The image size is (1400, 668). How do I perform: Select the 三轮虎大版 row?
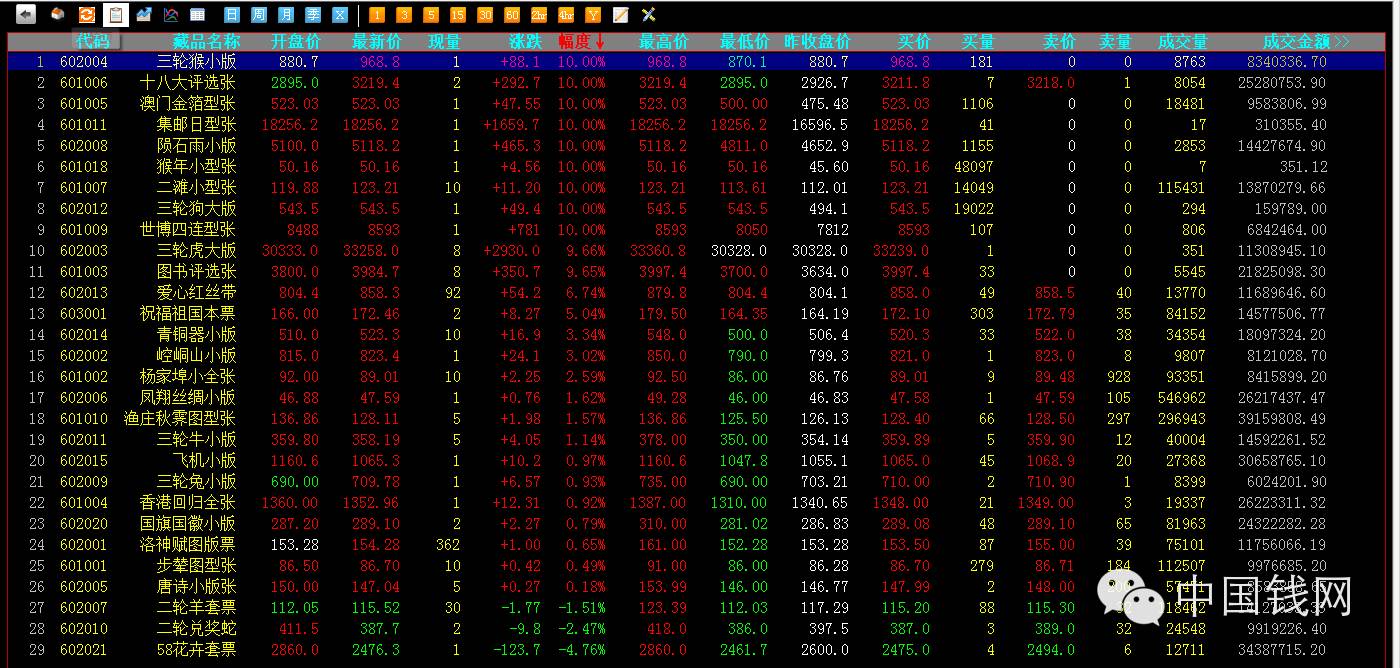697,250
